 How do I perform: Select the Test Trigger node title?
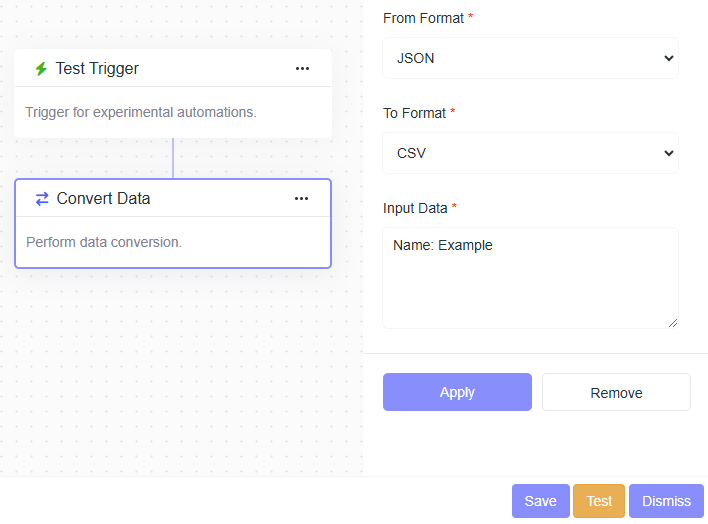(97, 69)
